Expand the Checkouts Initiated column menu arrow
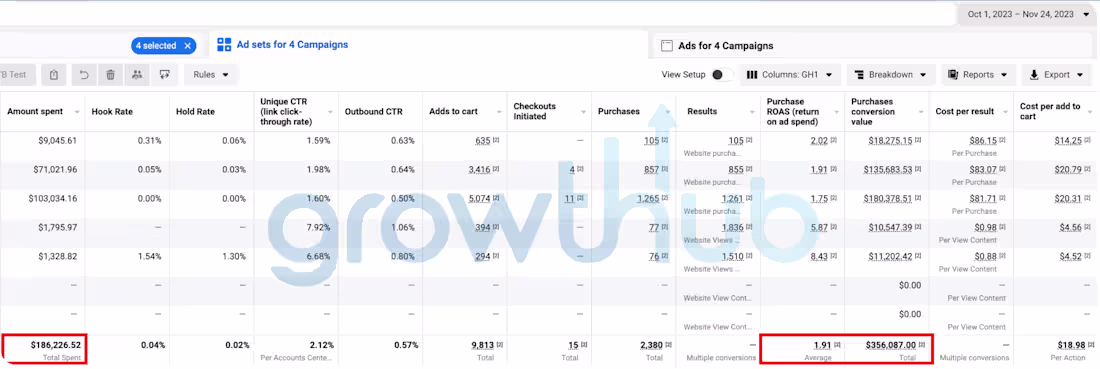 click(583, 112)
